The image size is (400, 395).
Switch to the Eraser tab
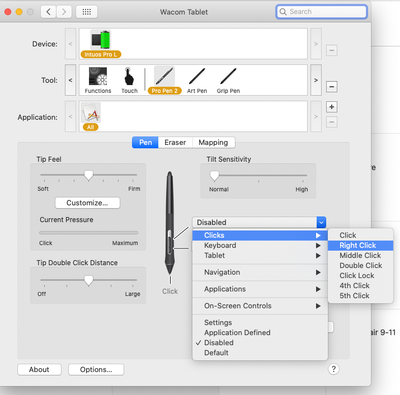coord(175,143)
